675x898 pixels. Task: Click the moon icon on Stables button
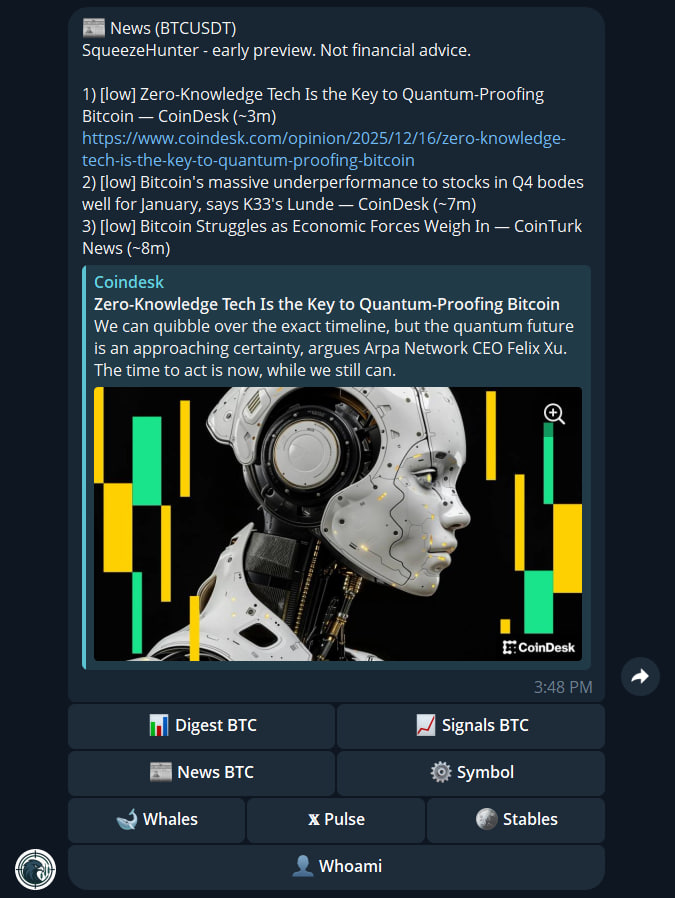pyautogui.click(x=486, y=819)
